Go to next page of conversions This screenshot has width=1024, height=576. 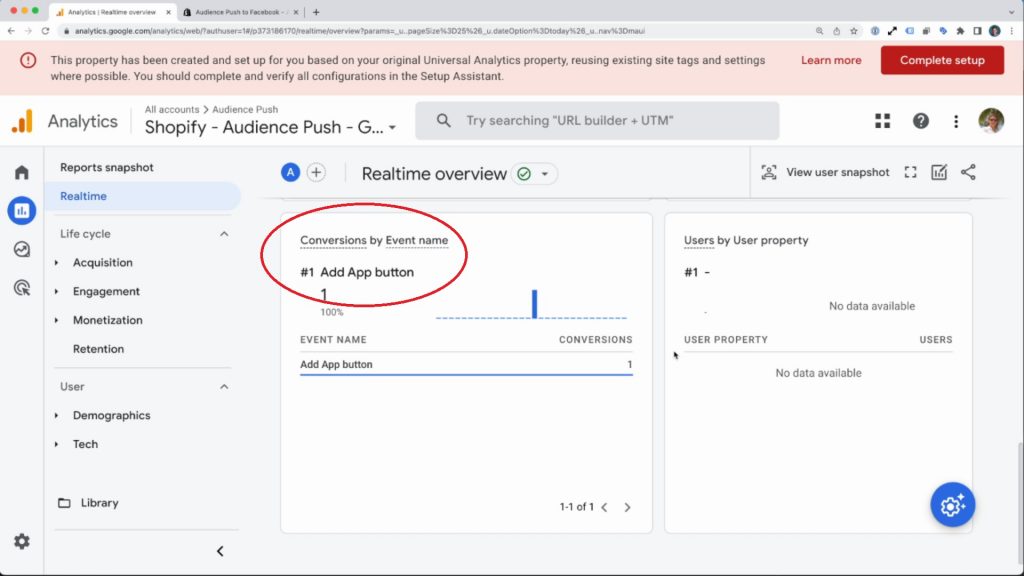tap(627, 507)
